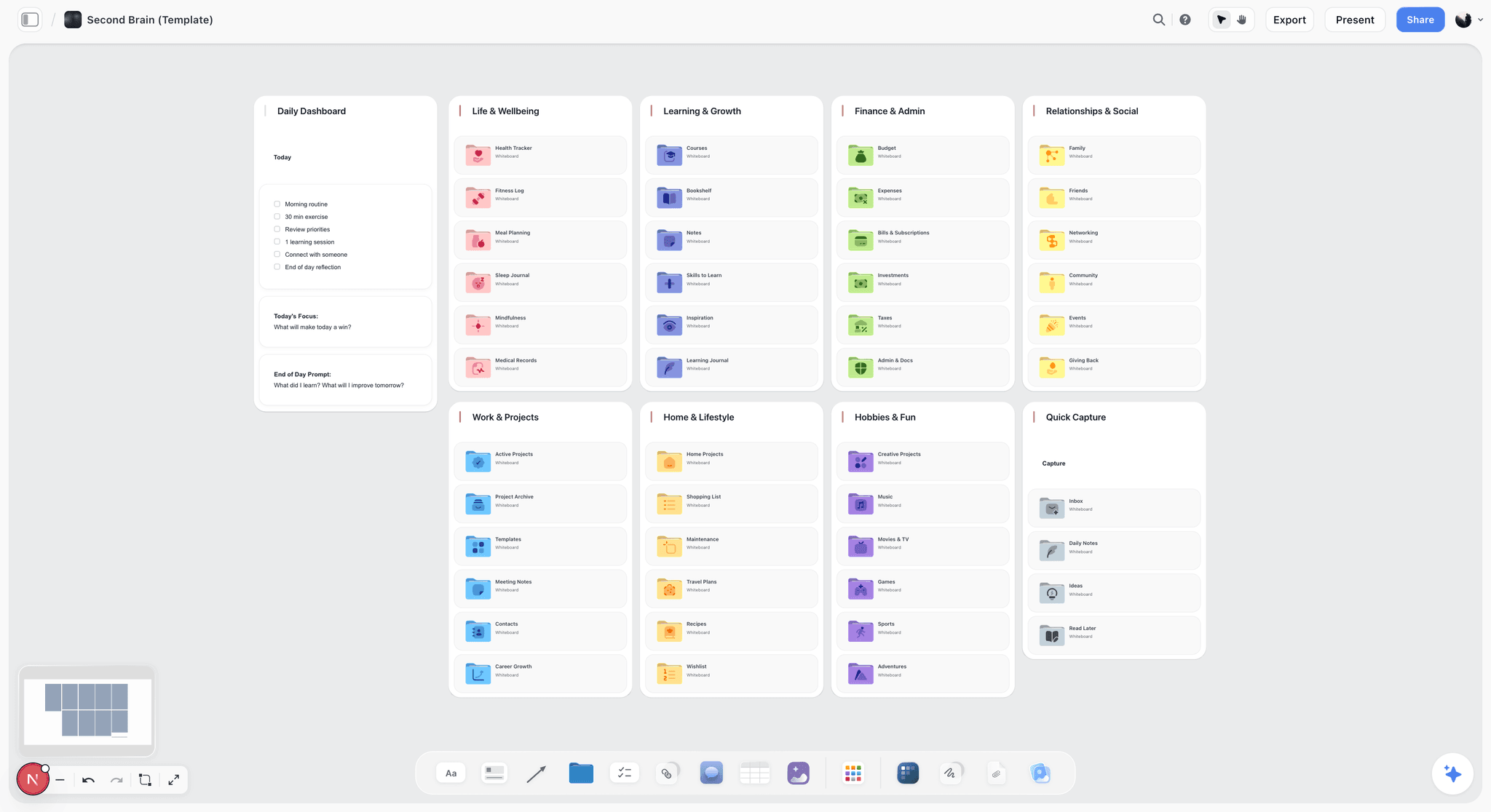
Task: Click the Second Brain (Template) title
Action: (x=150, y=20)
